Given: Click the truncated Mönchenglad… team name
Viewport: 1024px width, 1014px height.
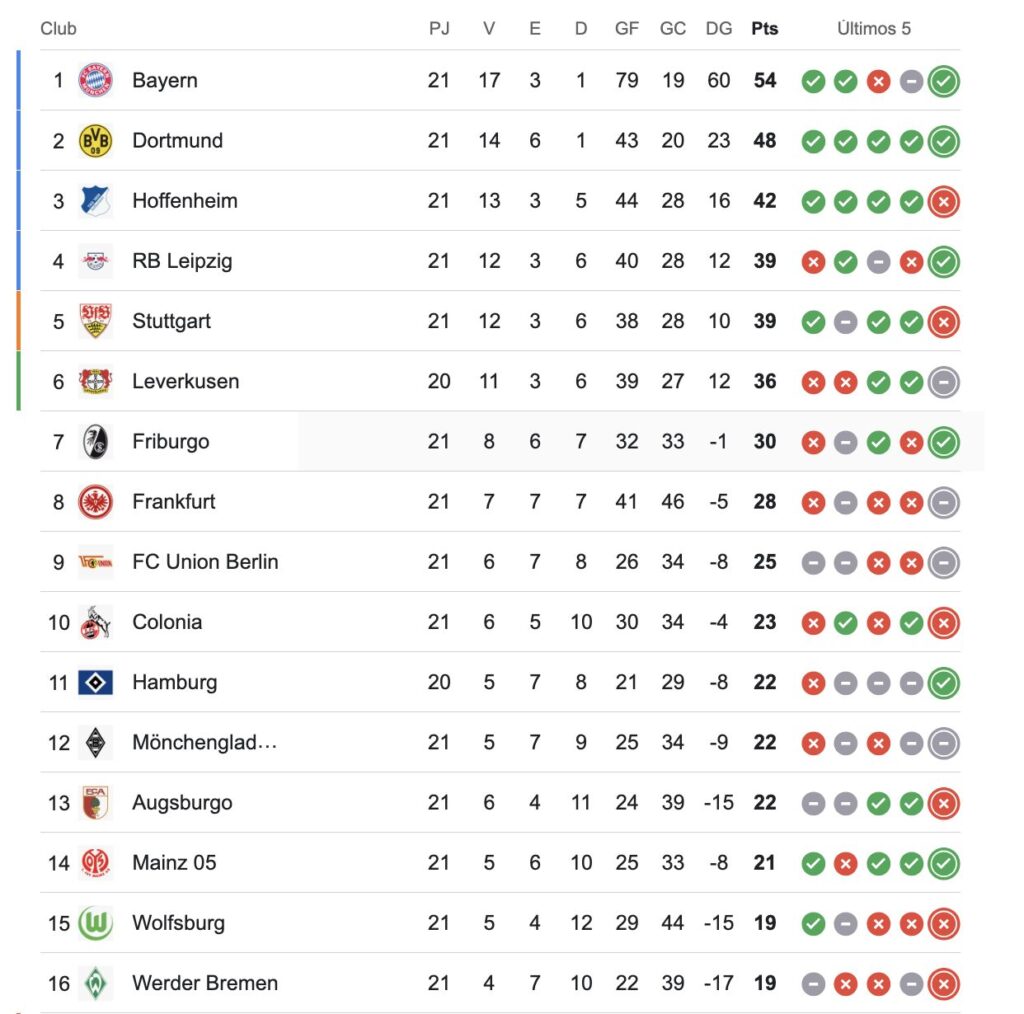Looking at the screenshot, I should (x=204, y=743).
